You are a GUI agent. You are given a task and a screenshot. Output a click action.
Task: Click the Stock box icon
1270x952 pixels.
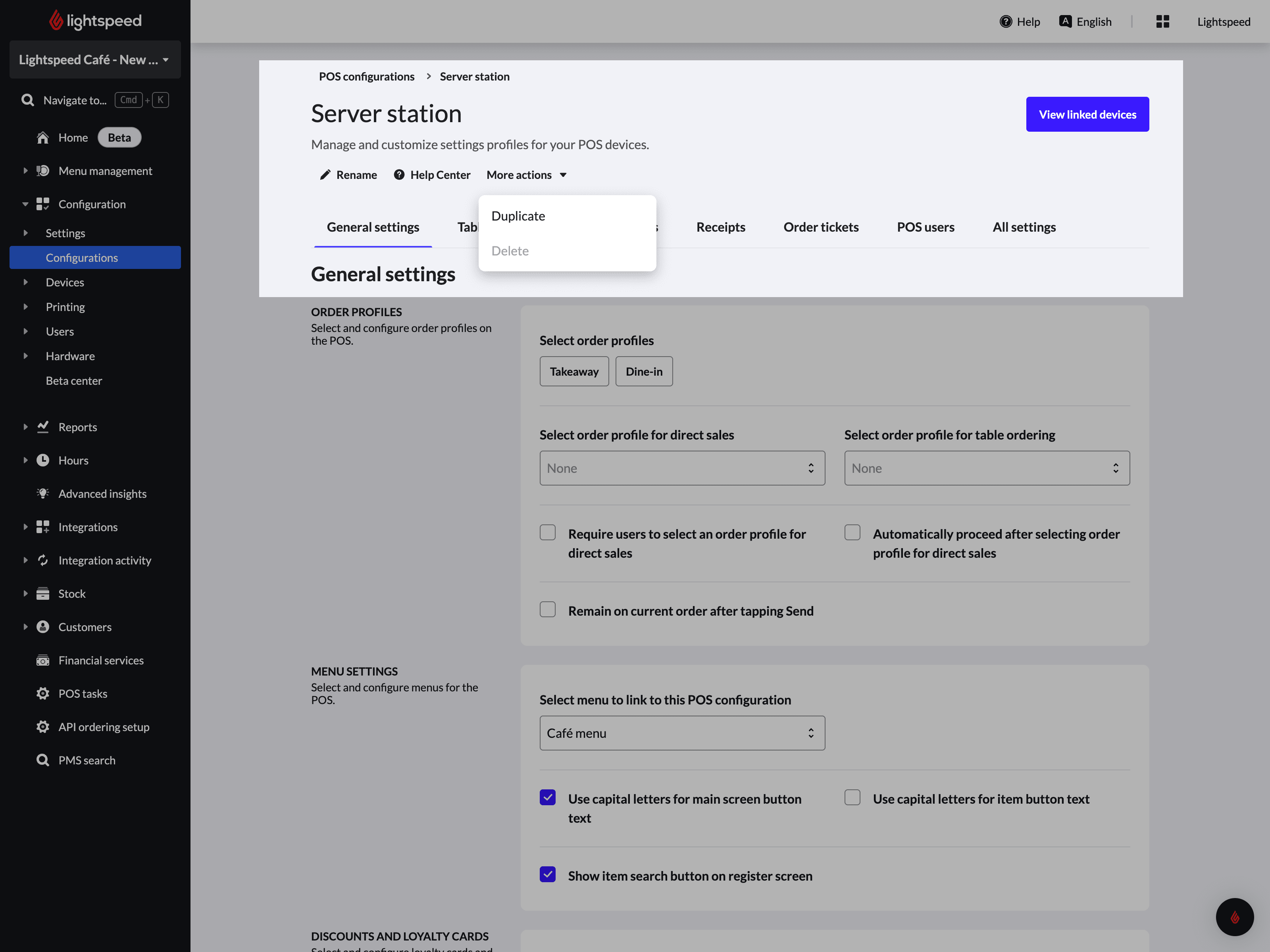(x=43, y=593)
